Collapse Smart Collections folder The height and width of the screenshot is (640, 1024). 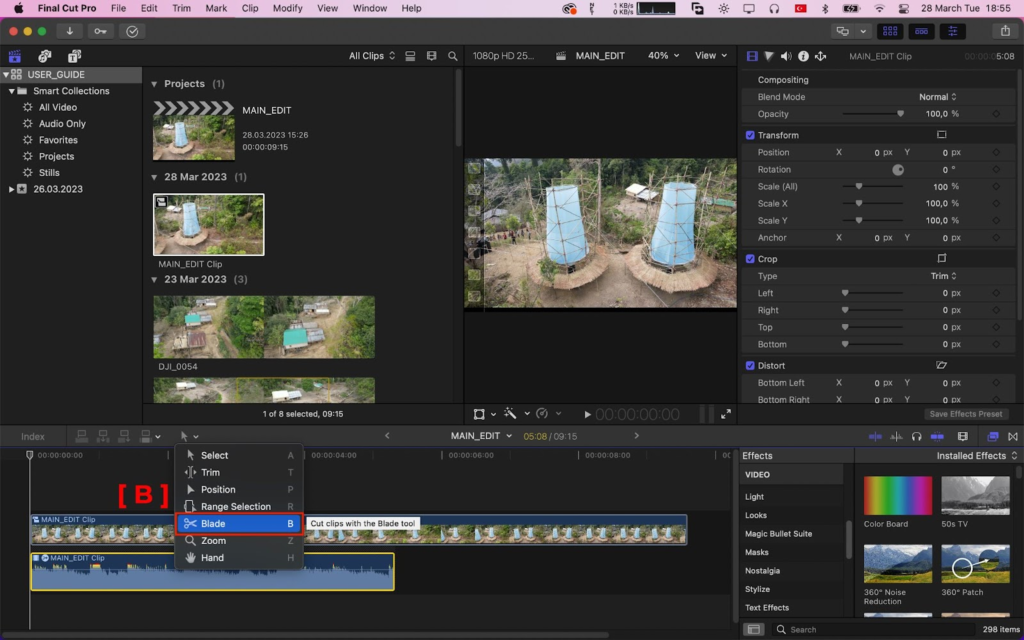pos(11,91)
